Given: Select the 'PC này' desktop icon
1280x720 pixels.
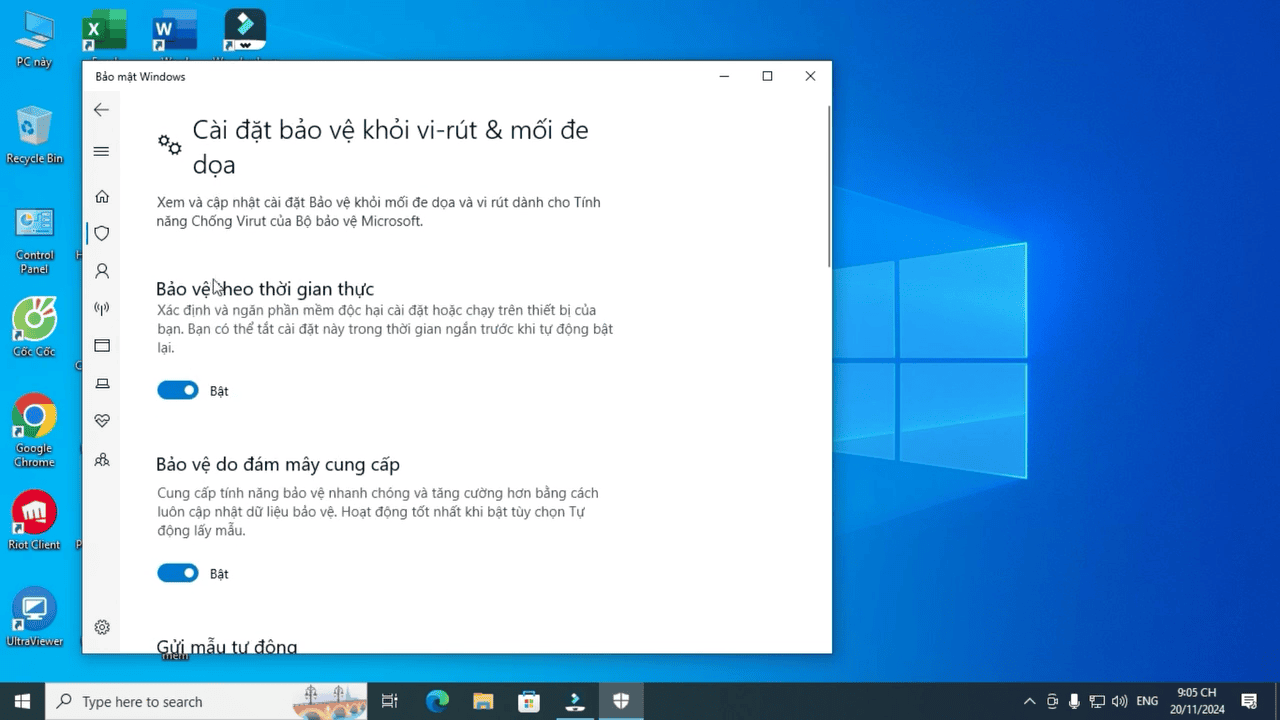Looking at the screenshot, I should [x=34, y=40].
